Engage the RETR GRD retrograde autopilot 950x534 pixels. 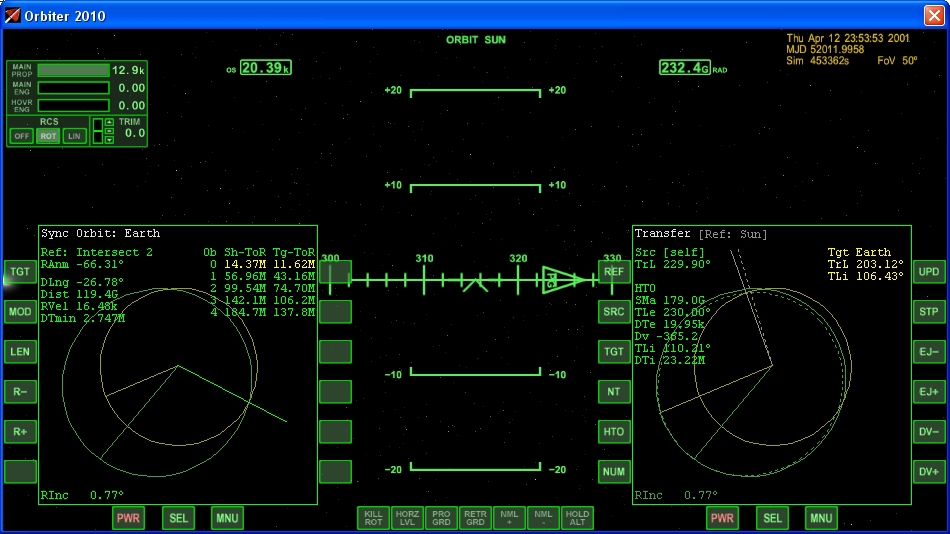pos(475,517)
